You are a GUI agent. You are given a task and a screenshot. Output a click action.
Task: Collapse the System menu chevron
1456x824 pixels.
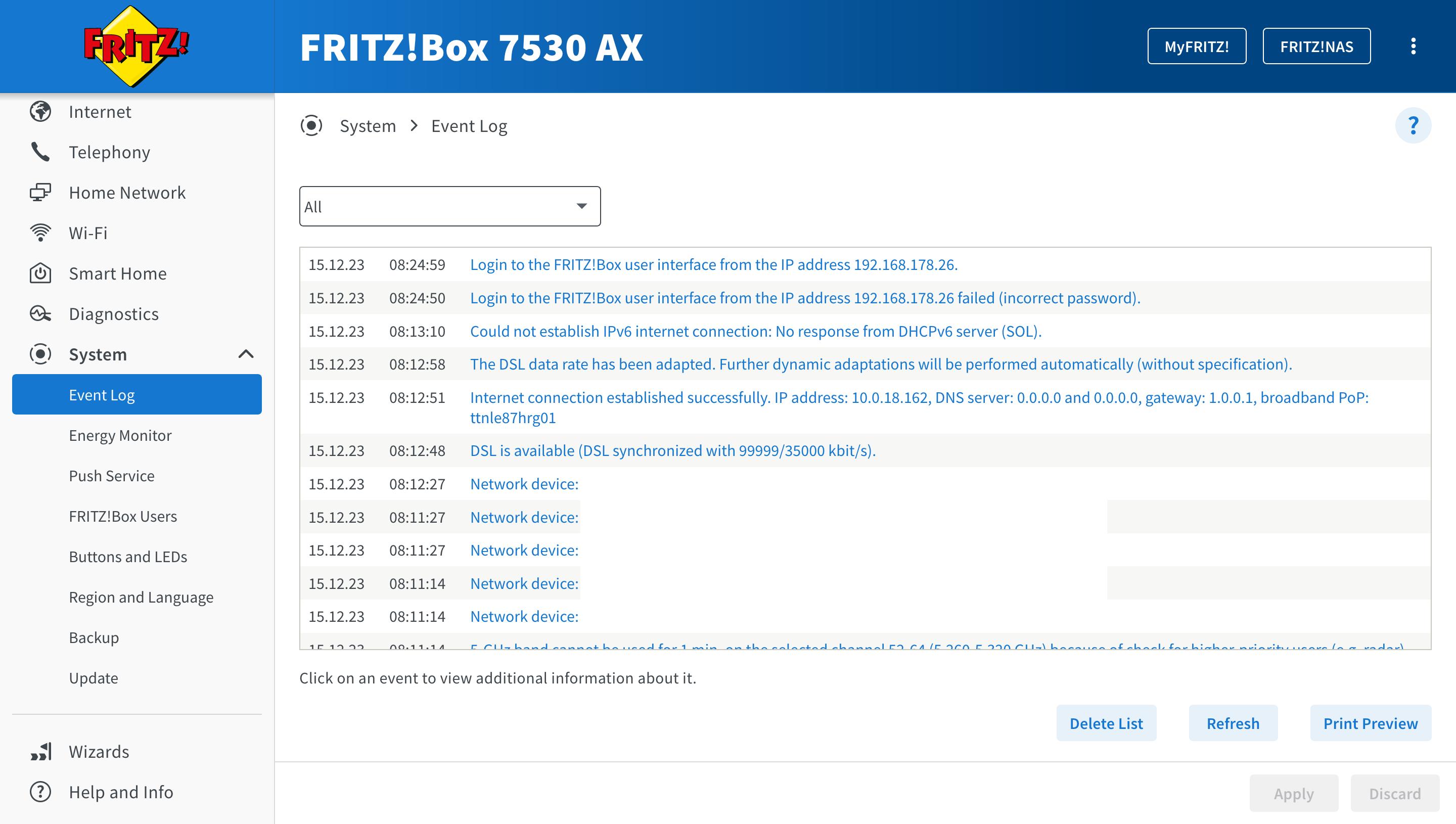(246, 354)
